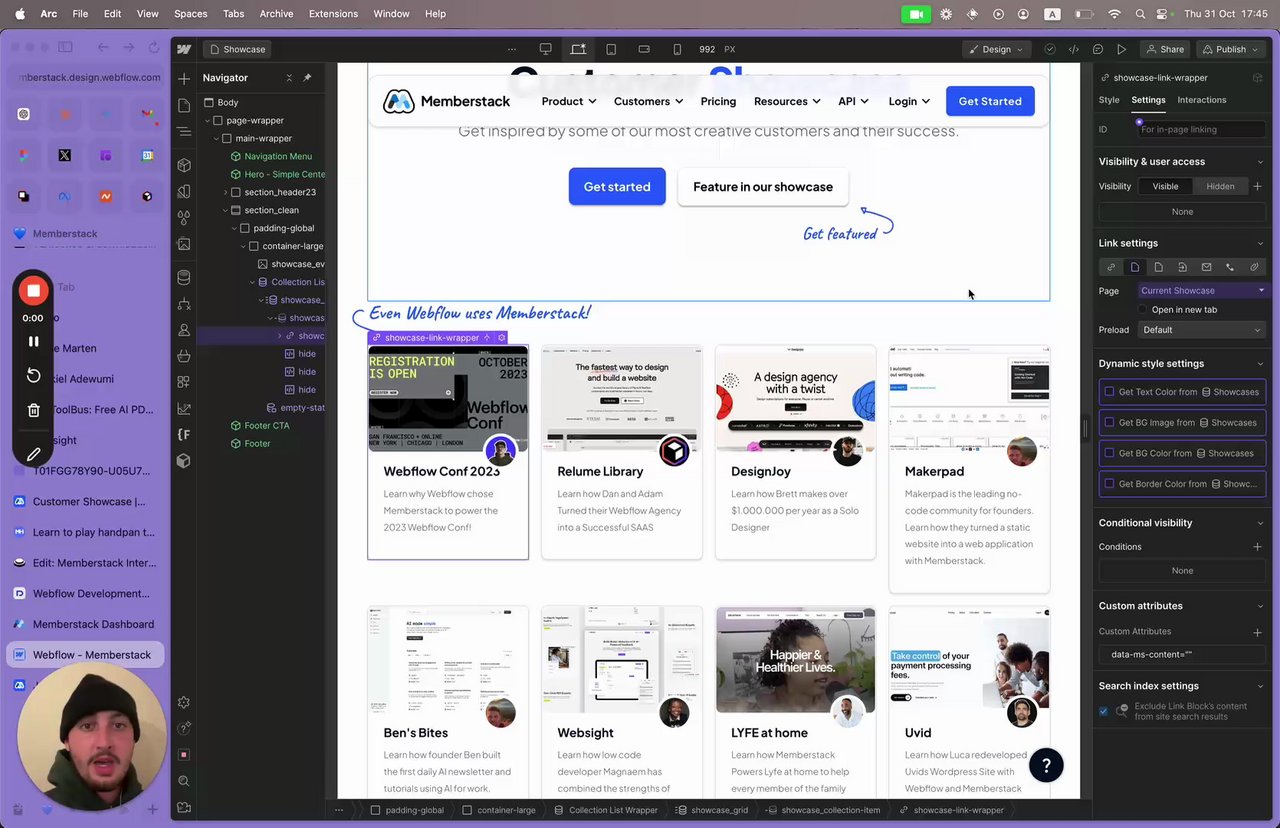
Task: Open the Apps panel icon
Action: [183, 382]
